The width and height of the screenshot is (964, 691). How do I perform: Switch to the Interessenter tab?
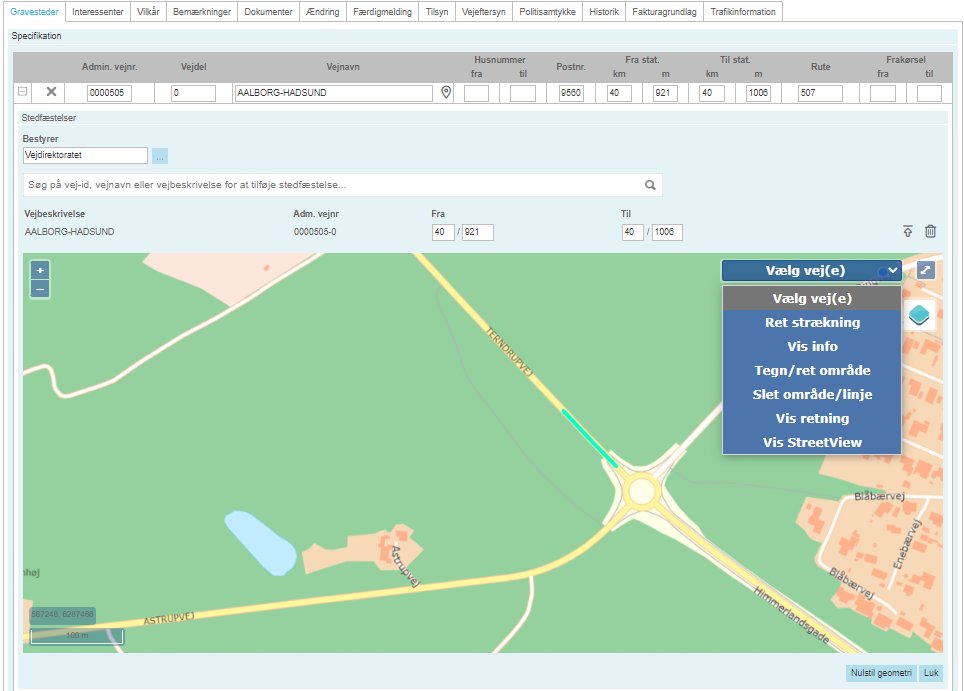pyautogui.click(x=98, y=12)
